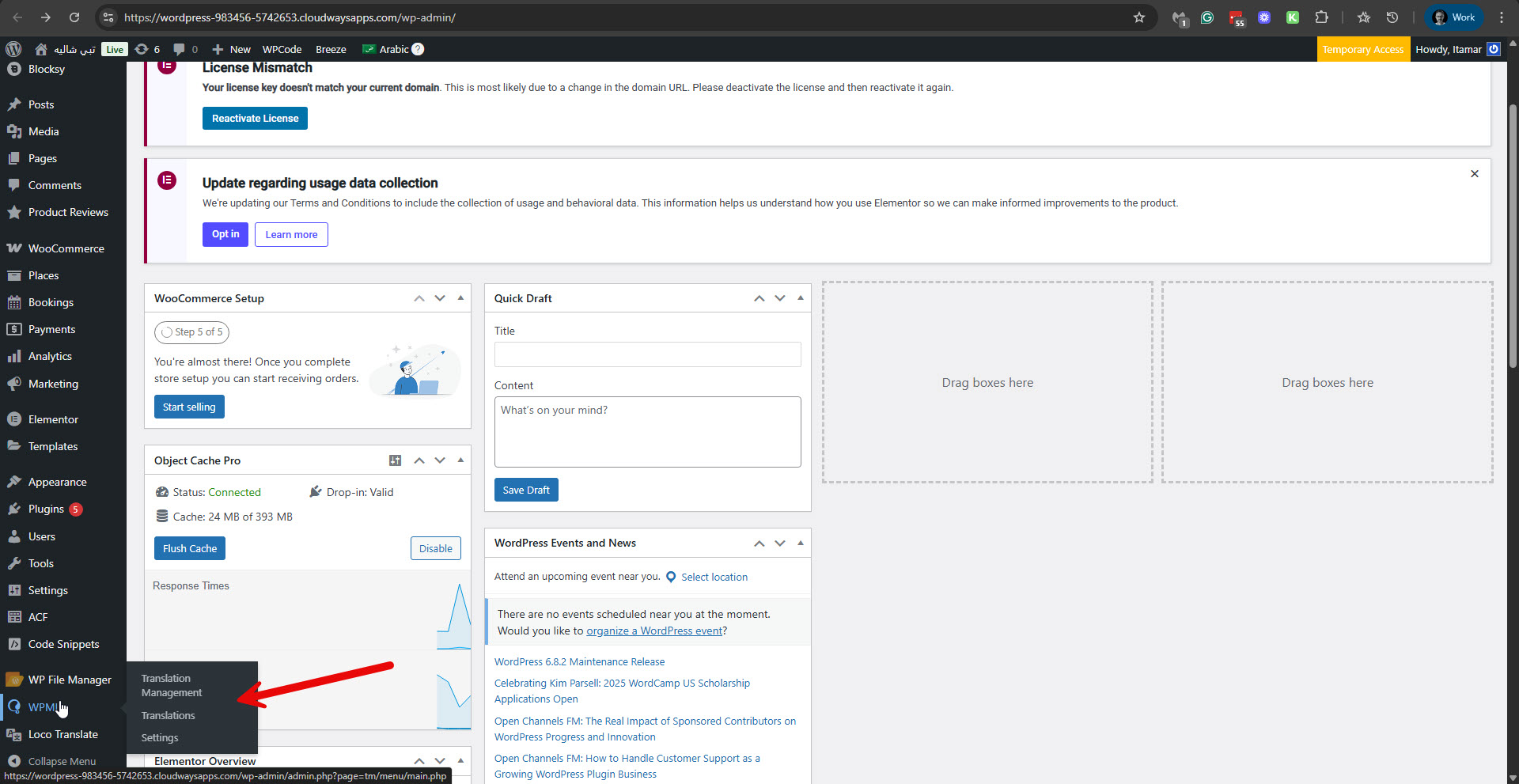Bookmark this page with the star icon
Viewport: 1519px width, 784px height.
click(x=1139, y=17)
